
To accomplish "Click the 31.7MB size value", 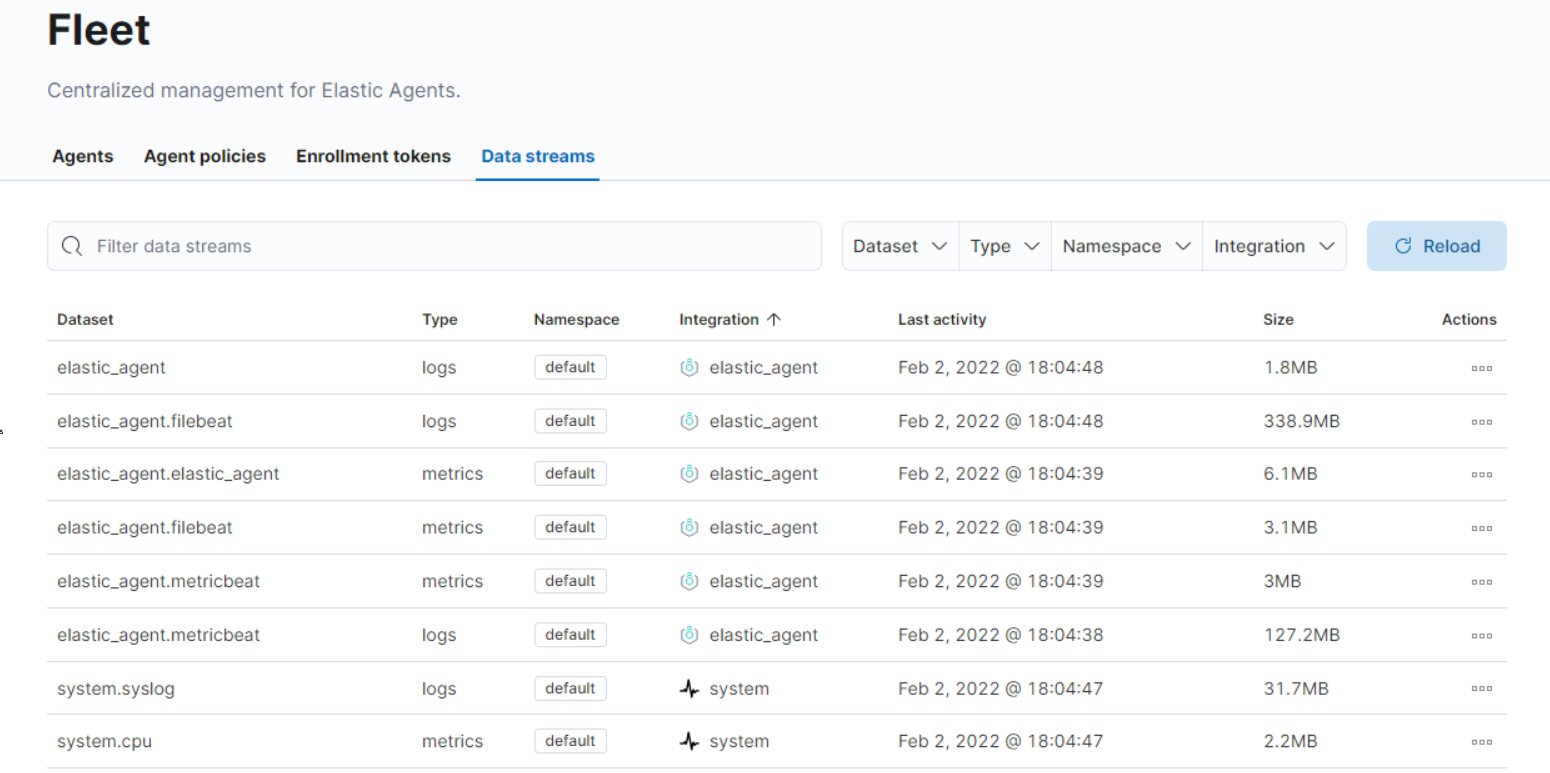I will (x=1296, y=688).
